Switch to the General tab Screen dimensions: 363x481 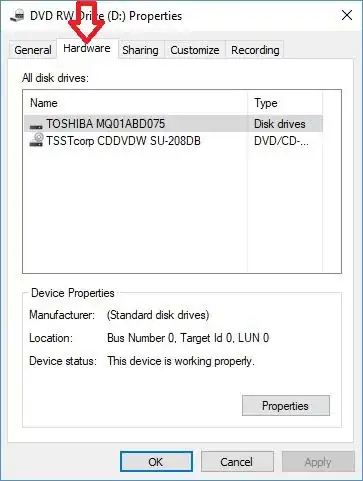coord(33,50)
